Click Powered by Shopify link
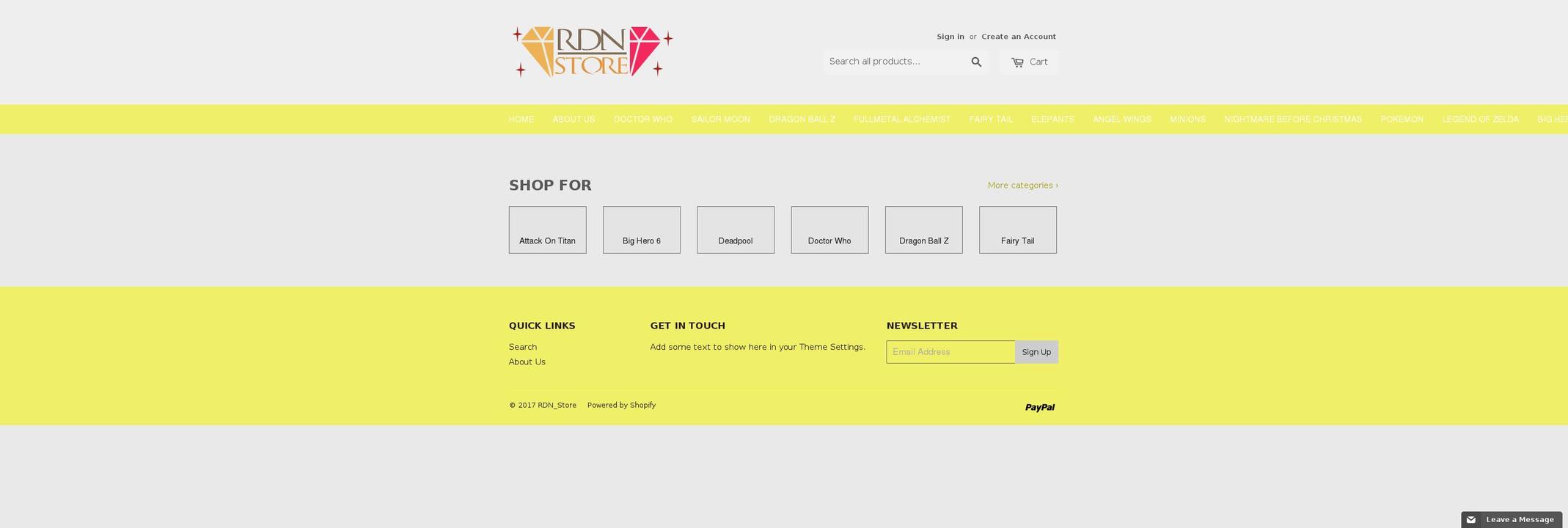The height and width of the screenshot is (528, 1568). tap(621, 406)
